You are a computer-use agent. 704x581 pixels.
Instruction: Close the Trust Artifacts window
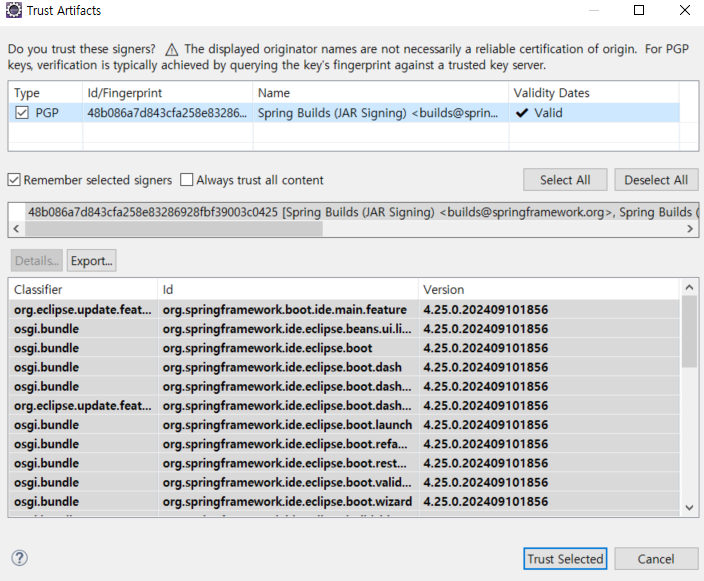tap(685, 10)
